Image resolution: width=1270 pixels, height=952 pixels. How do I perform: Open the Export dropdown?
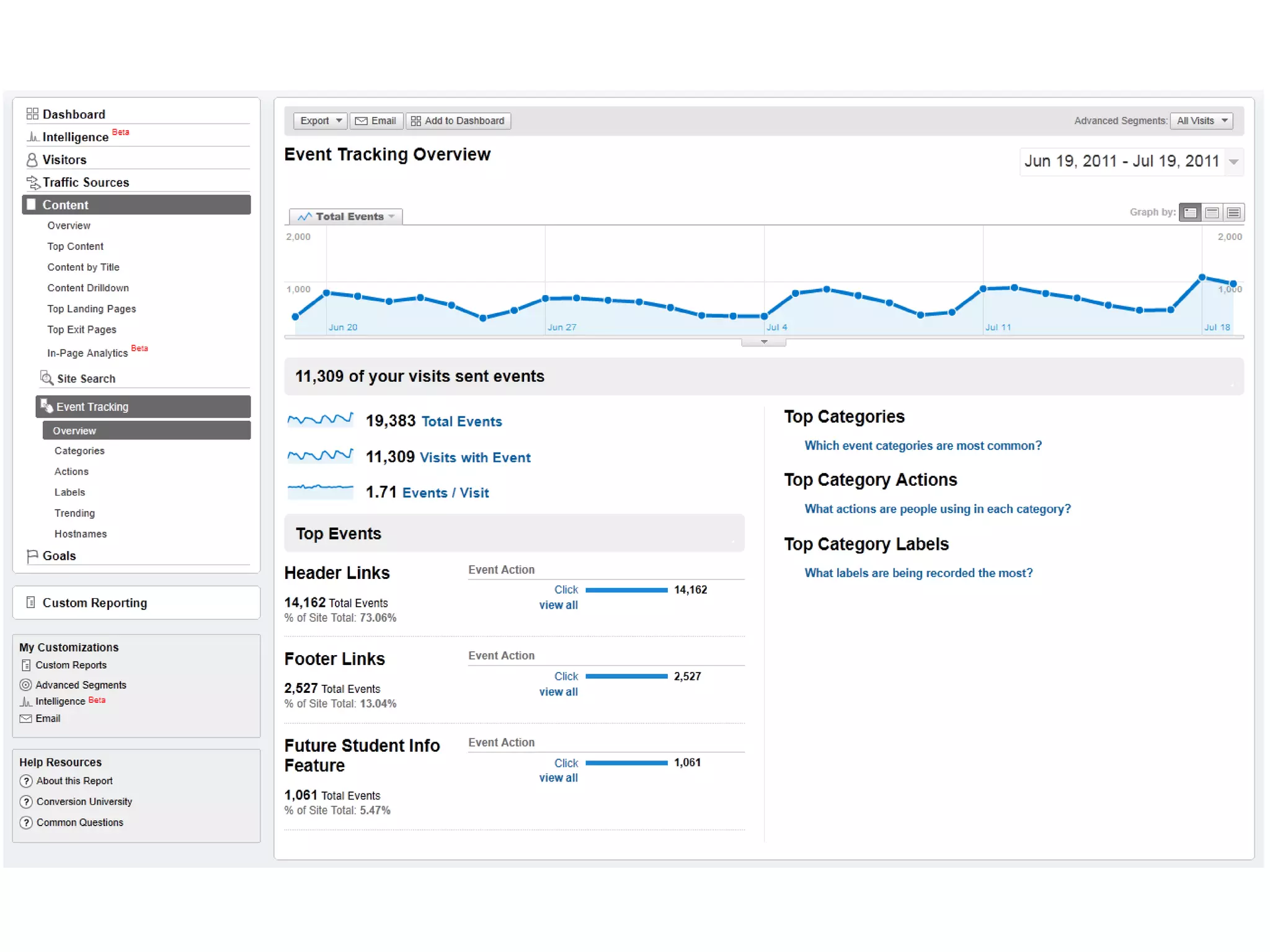(x=320, y=121)
